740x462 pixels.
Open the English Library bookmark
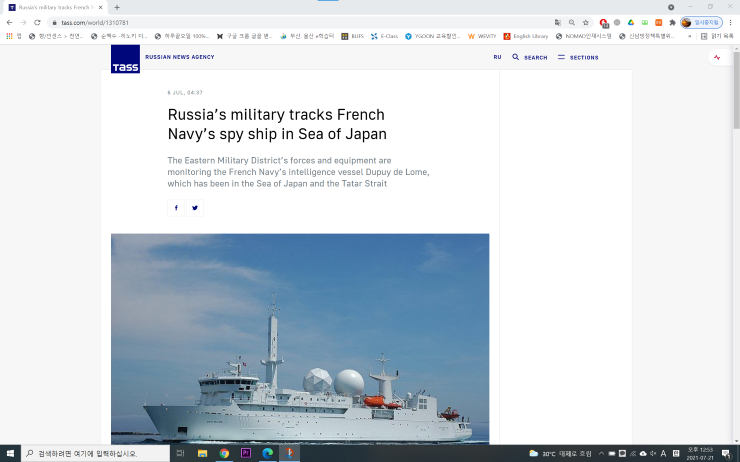[x=526, y=36]
